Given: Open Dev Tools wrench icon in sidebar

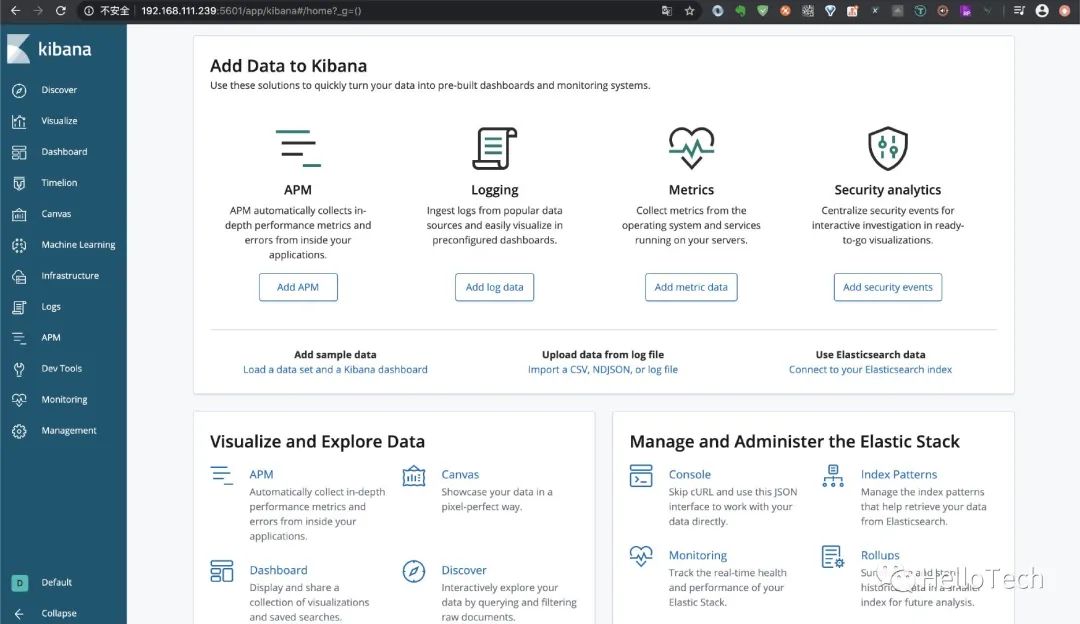Looking at the screenshot, I should click(19, 369).
